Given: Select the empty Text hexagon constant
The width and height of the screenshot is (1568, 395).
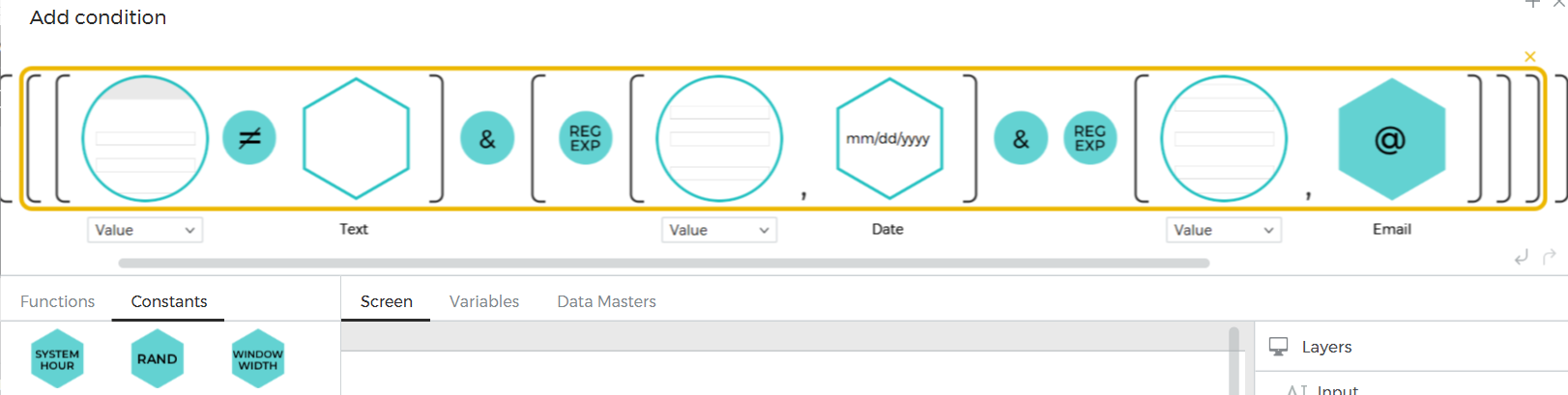Looking at the screenshot, I should [356, 138].
